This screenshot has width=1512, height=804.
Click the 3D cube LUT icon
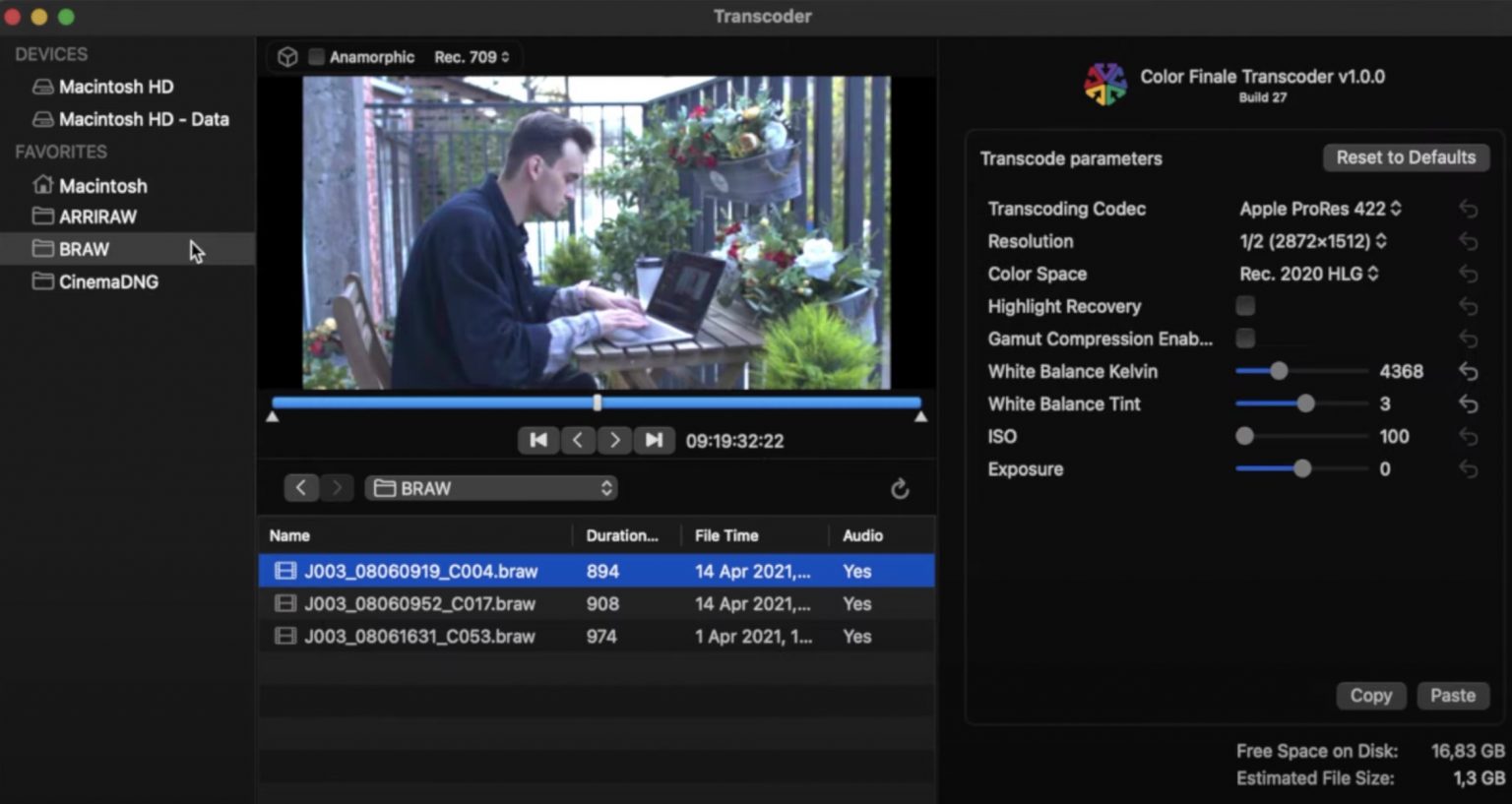pos(287,57)
